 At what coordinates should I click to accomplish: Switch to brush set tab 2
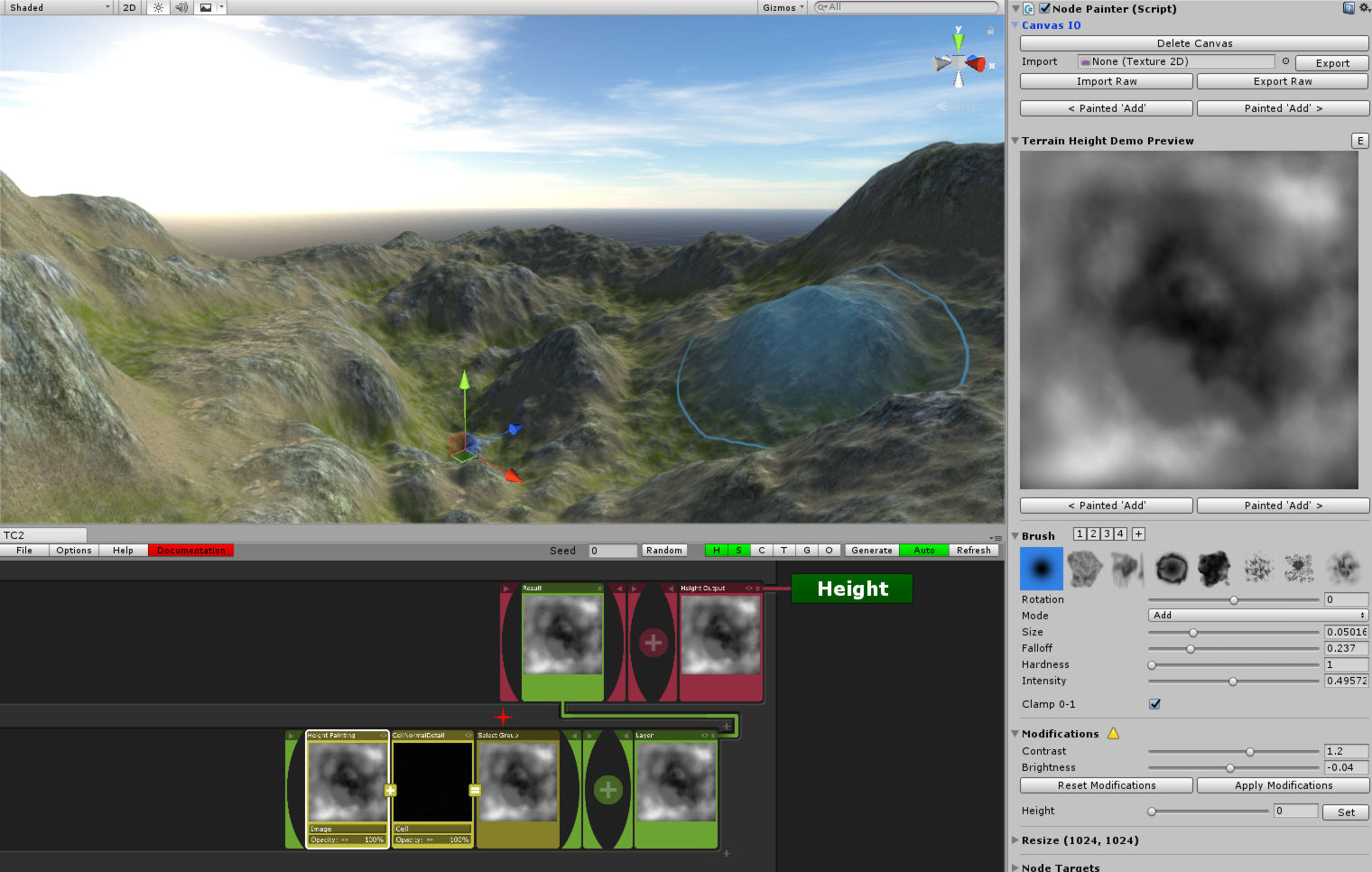(1093, 533)
